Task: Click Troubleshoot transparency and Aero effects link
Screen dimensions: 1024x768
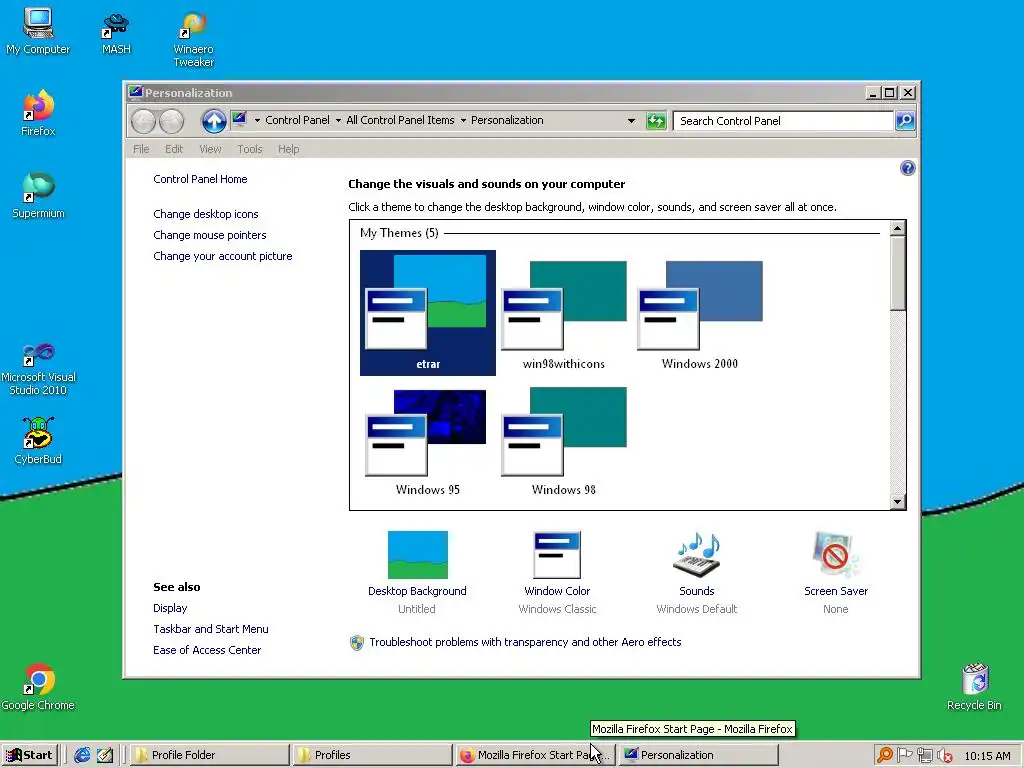Action: pos(525,642)
